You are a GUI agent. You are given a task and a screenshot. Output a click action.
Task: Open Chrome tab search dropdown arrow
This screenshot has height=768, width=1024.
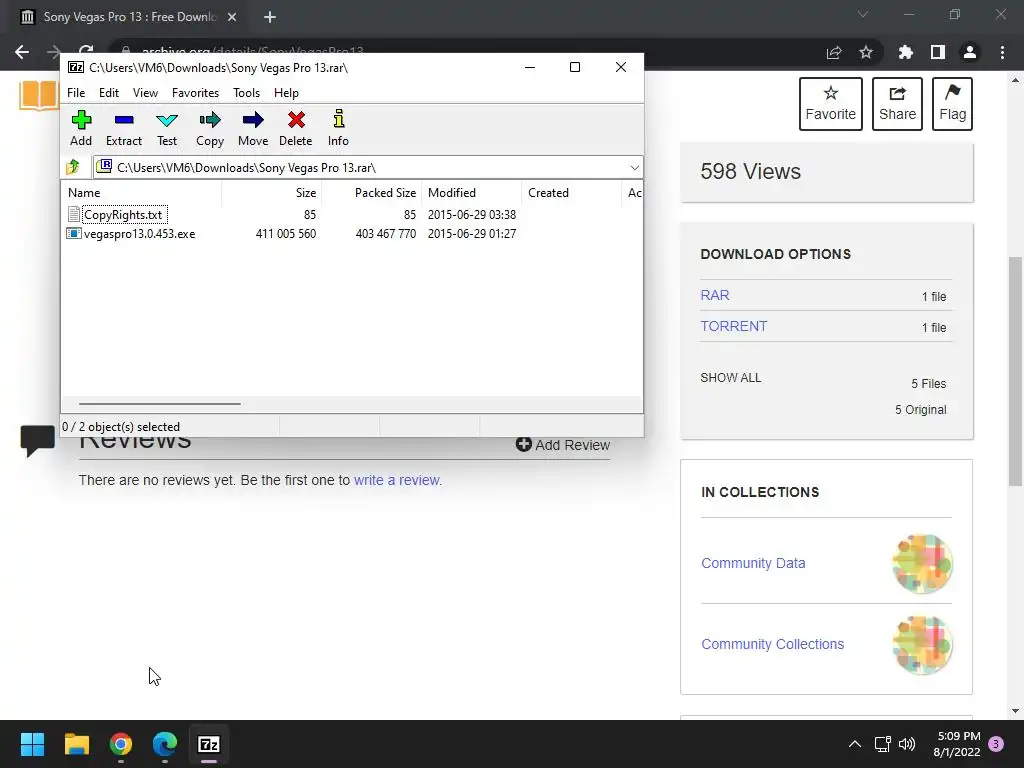[863, 14]
